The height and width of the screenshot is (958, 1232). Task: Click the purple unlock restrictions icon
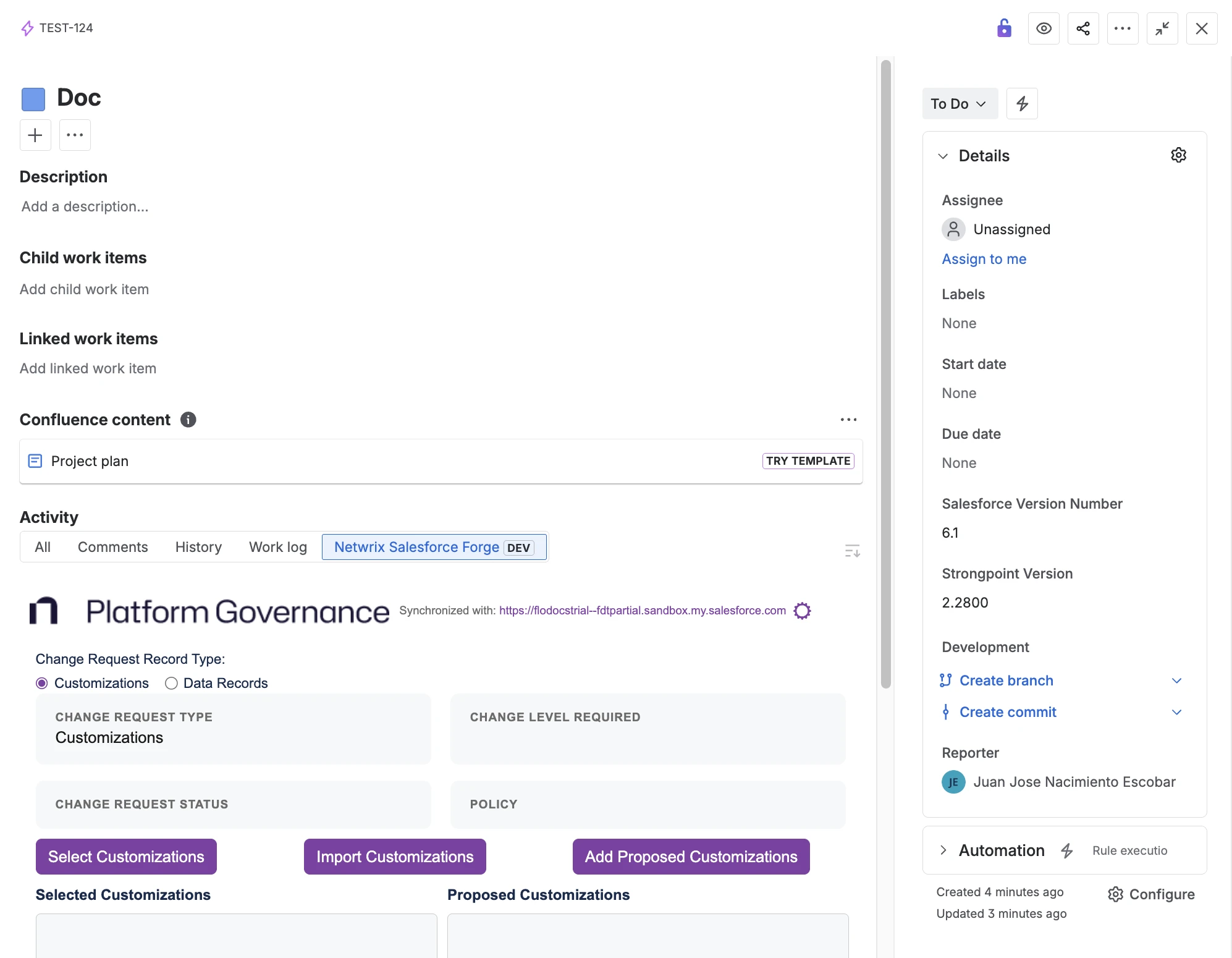tap(1004, 28)
